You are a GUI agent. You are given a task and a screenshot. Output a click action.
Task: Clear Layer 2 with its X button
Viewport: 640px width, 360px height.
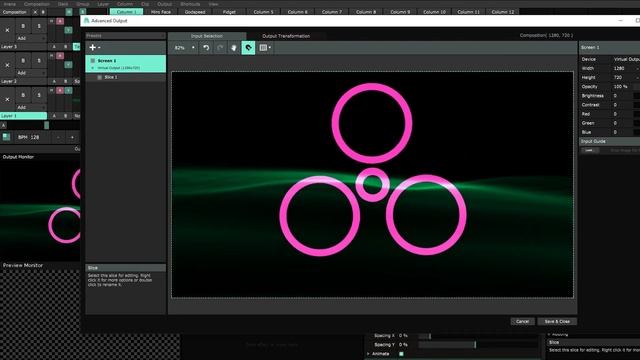pyautogui.click(x=7, y=65)
